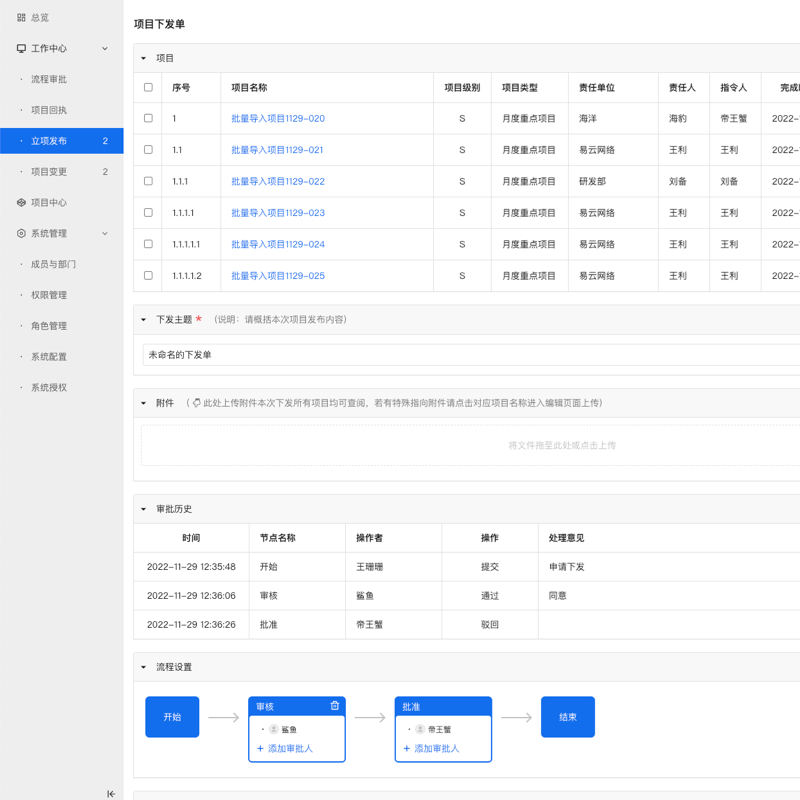The width and height of the screenshot is (800, 800).
Task: Check the row for 批量导入项目1129-020
Action: [148, 118]
